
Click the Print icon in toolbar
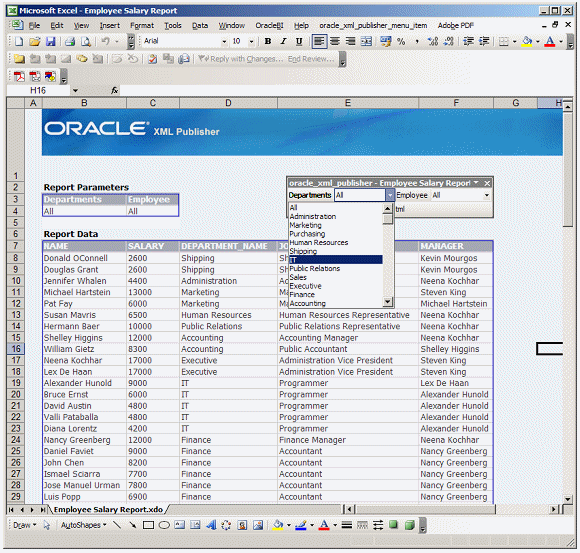[70, 41]
